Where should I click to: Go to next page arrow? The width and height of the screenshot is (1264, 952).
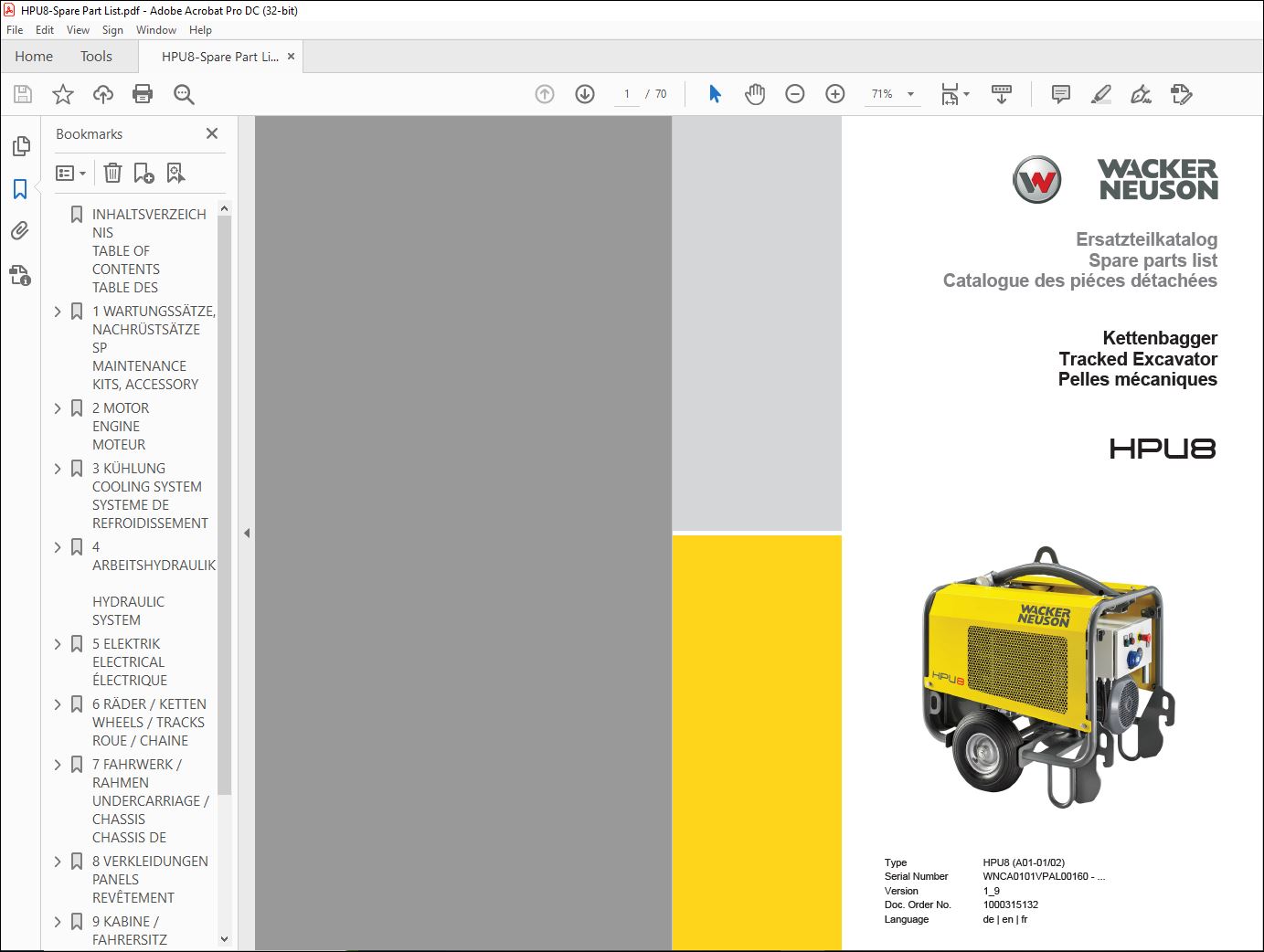(x=585, y=94)
